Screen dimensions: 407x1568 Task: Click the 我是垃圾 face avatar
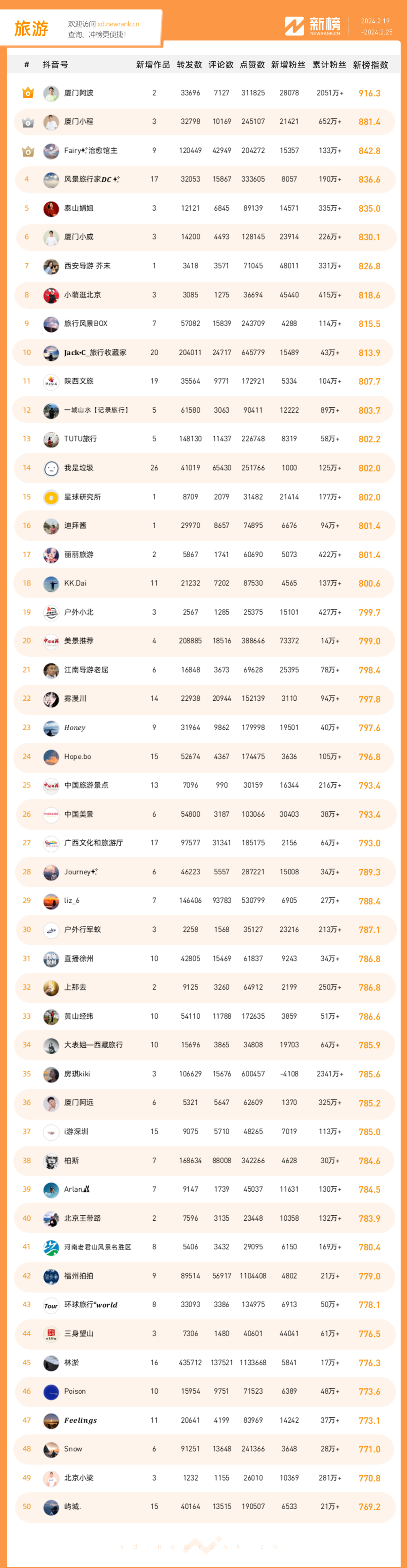click(51, 468)
